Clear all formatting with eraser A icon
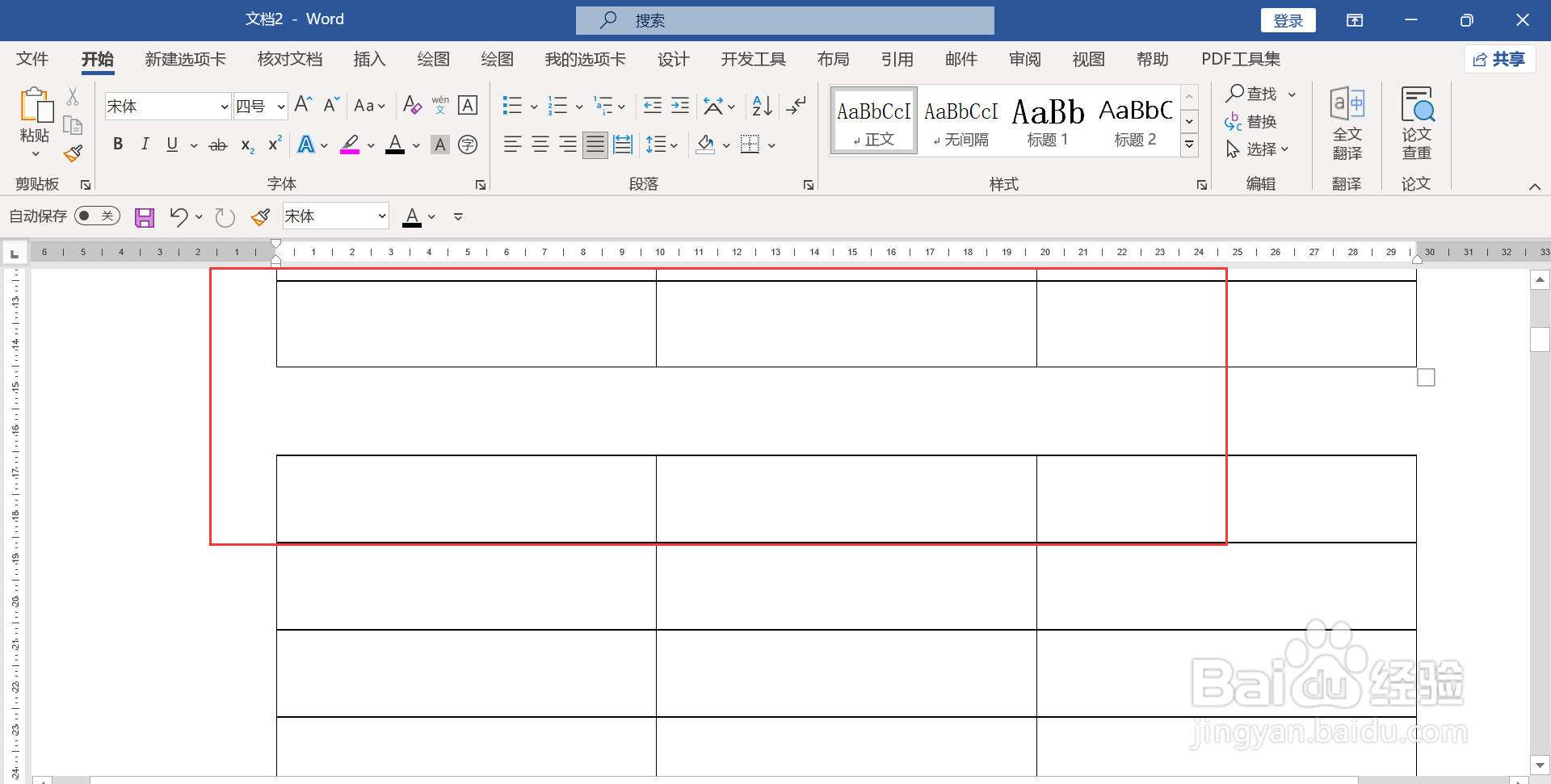 click(412, 105)
